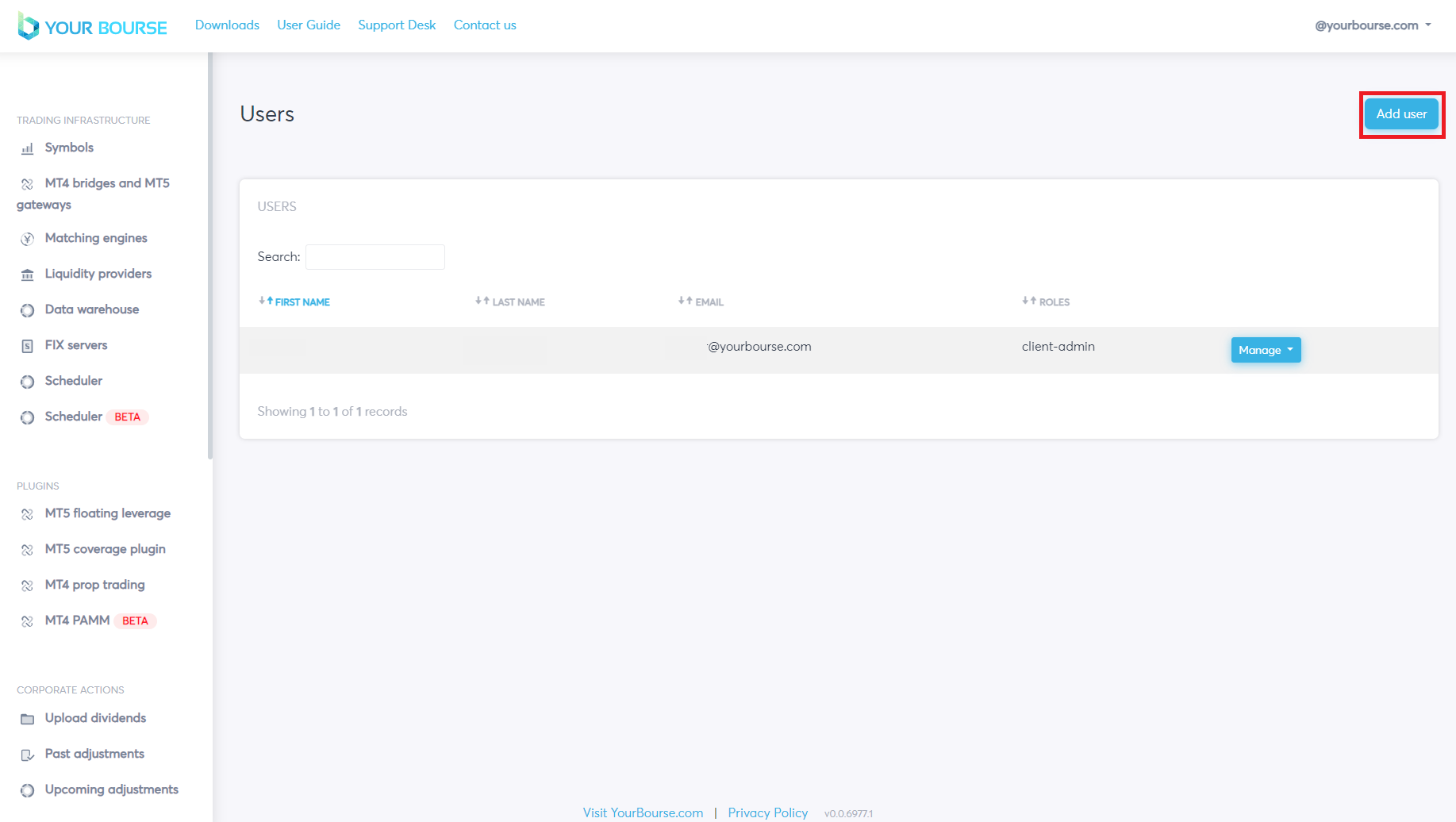
Task: Open Downloads in top navigation
Action: click(227, 25)
